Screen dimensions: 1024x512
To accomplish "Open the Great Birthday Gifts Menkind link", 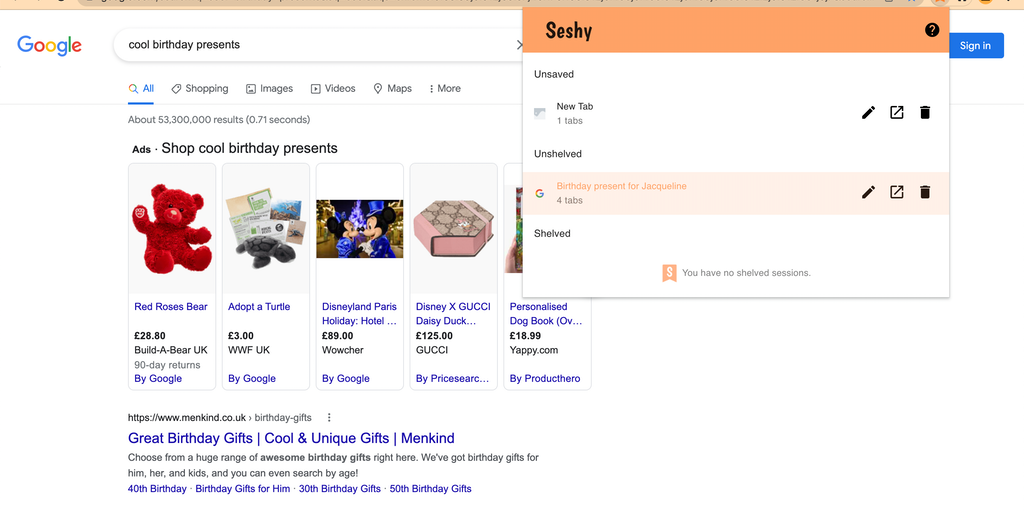I will 291,438.
